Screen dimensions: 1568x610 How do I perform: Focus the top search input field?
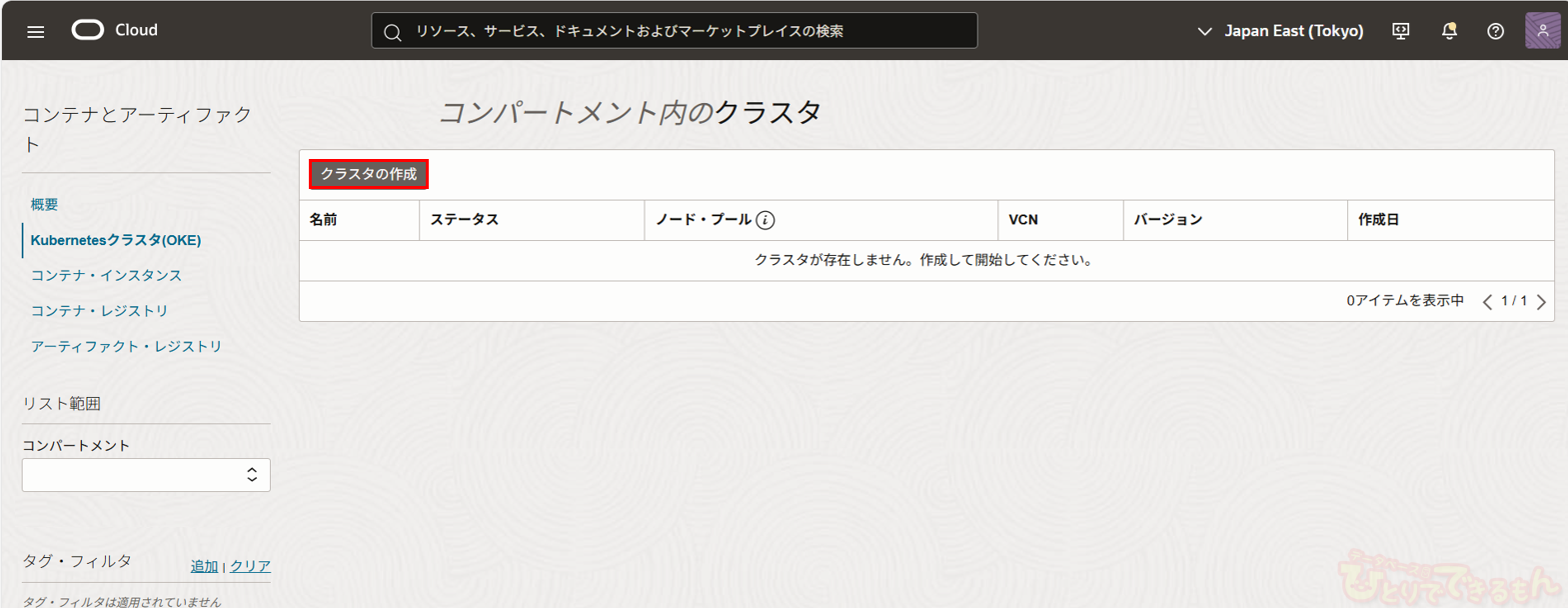tap(690, 31)
